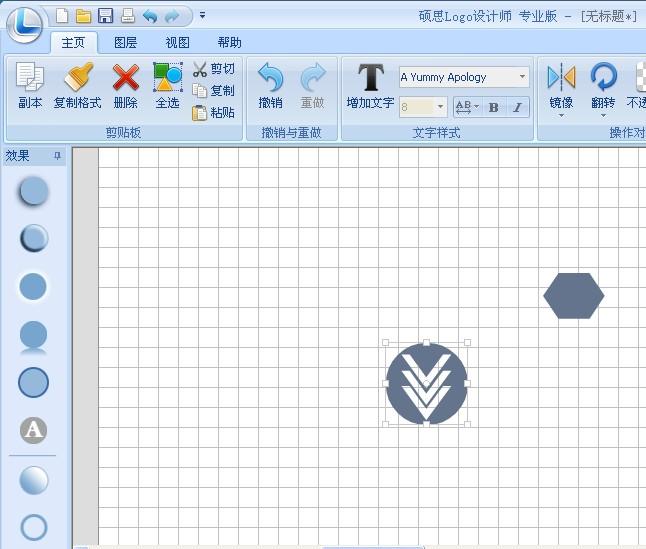Pin the 效果 effects panel
The width and height of the screenshot is (646, 549).
[57, 156]
